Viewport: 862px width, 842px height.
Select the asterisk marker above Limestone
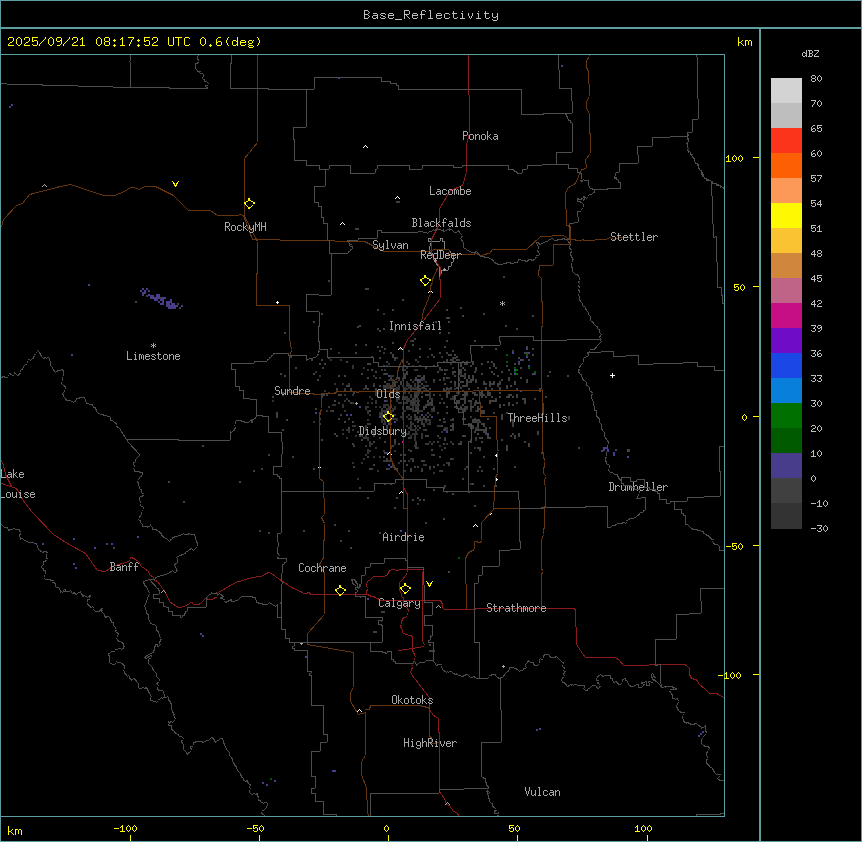[x=153, y=345]
